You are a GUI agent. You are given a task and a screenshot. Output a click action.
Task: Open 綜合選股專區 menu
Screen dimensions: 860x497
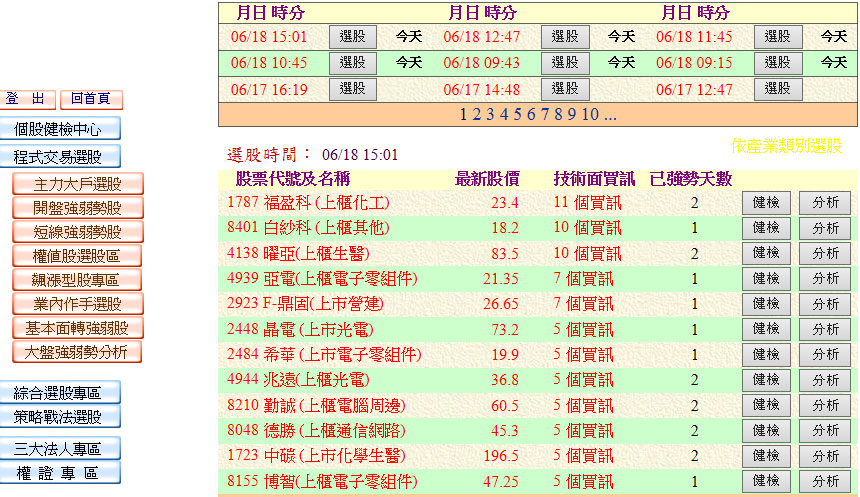60,392
